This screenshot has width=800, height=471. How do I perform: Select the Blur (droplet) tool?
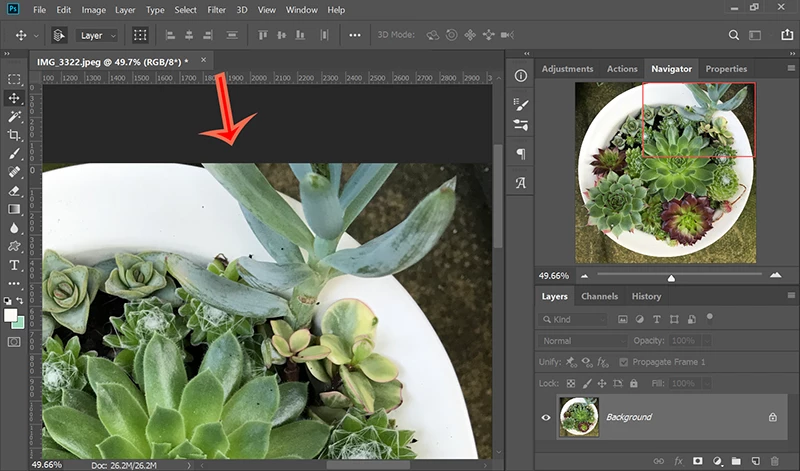[14, 228]
